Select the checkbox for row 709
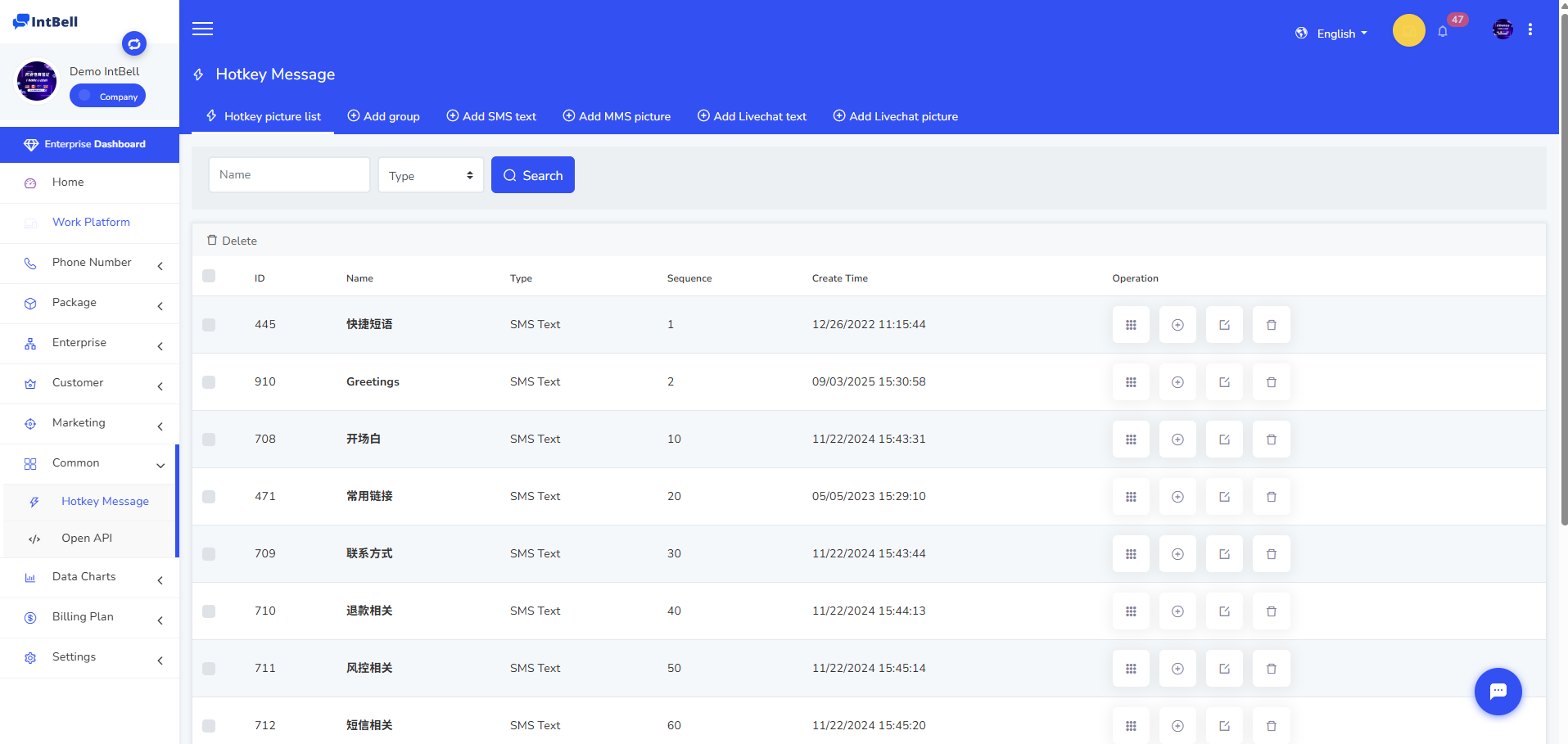Image resolution: width=1568 pixels, height=744 pixels. (209, 554)
